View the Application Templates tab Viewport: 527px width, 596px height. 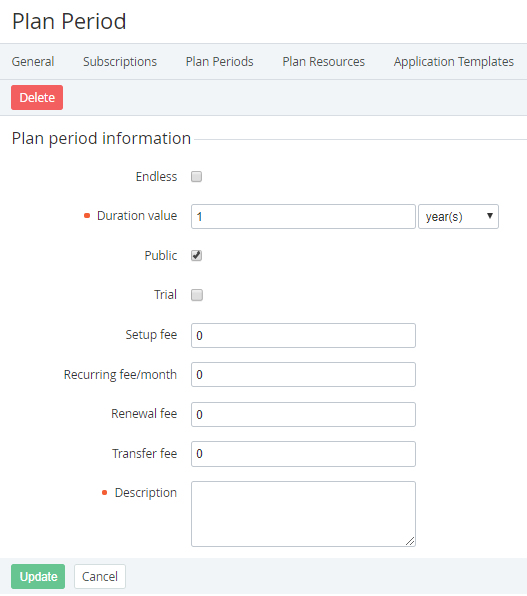(454, 62)
